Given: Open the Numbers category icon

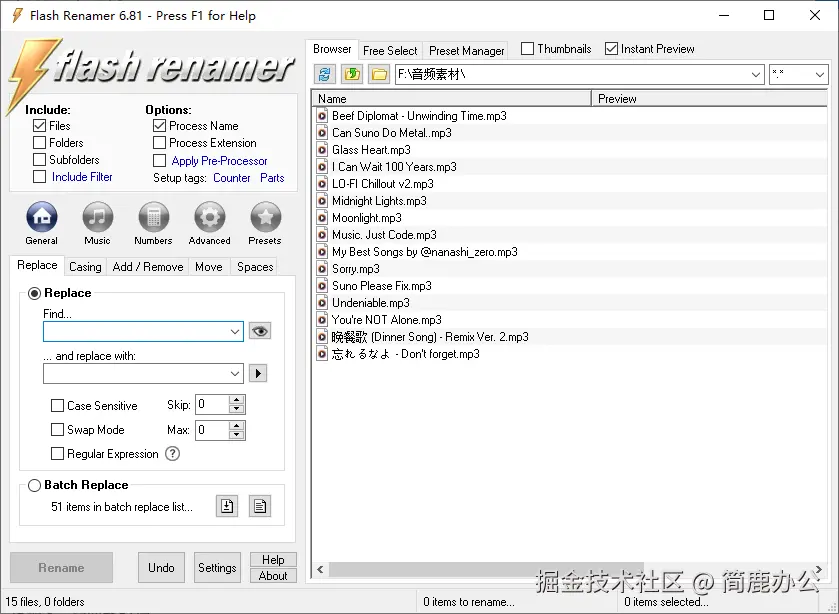Looking at the screenshot, I should [x=154, y=217].
